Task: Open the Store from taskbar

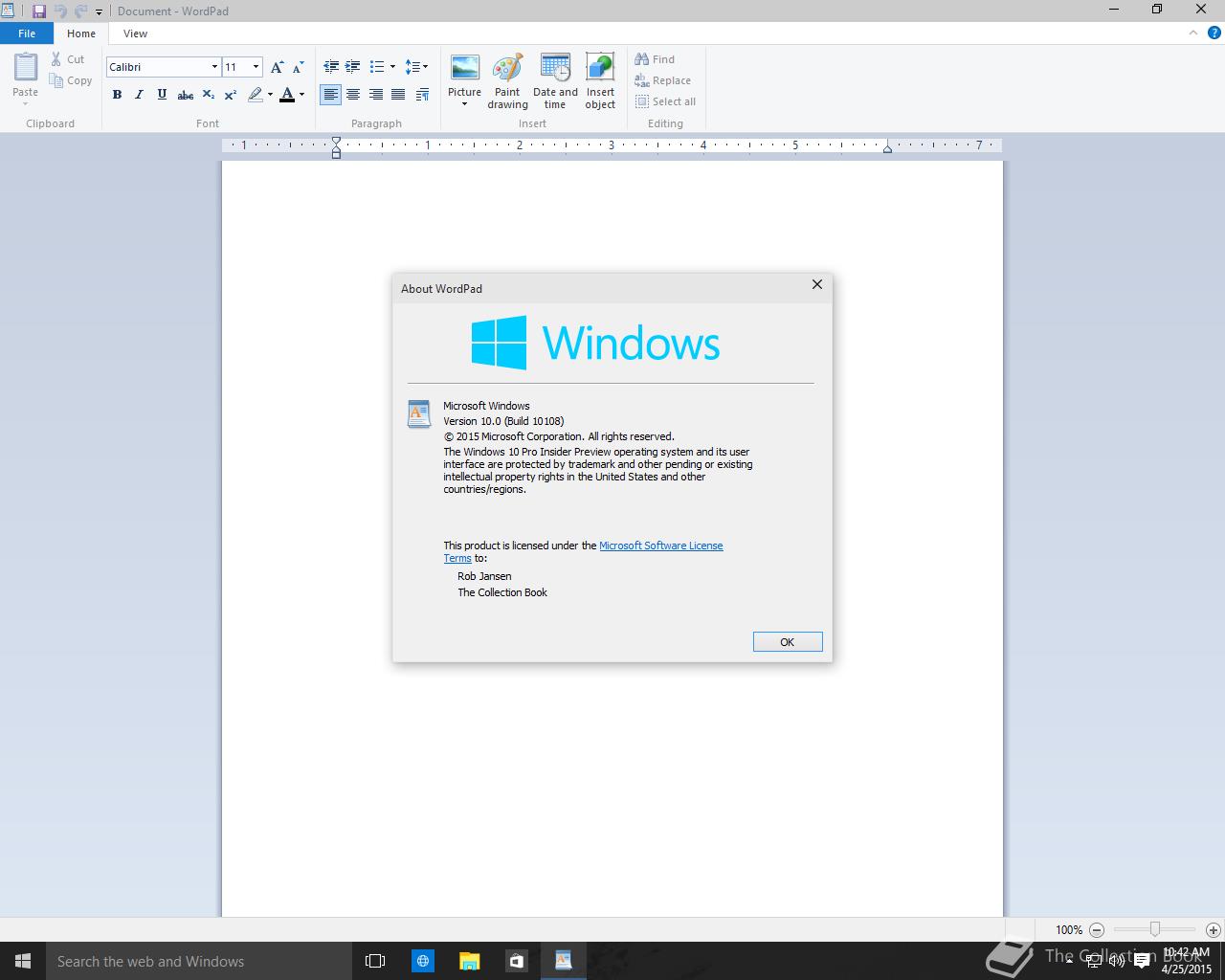Action: [x=516, y=961]
